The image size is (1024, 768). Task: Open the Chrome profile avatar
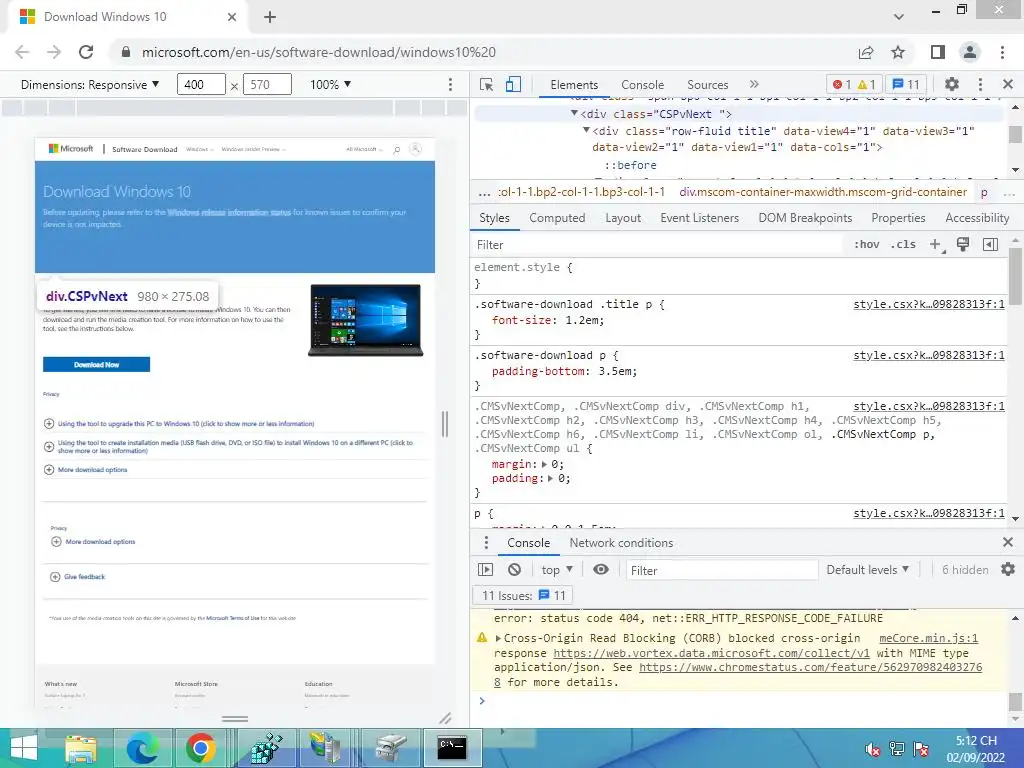point(970,52)
